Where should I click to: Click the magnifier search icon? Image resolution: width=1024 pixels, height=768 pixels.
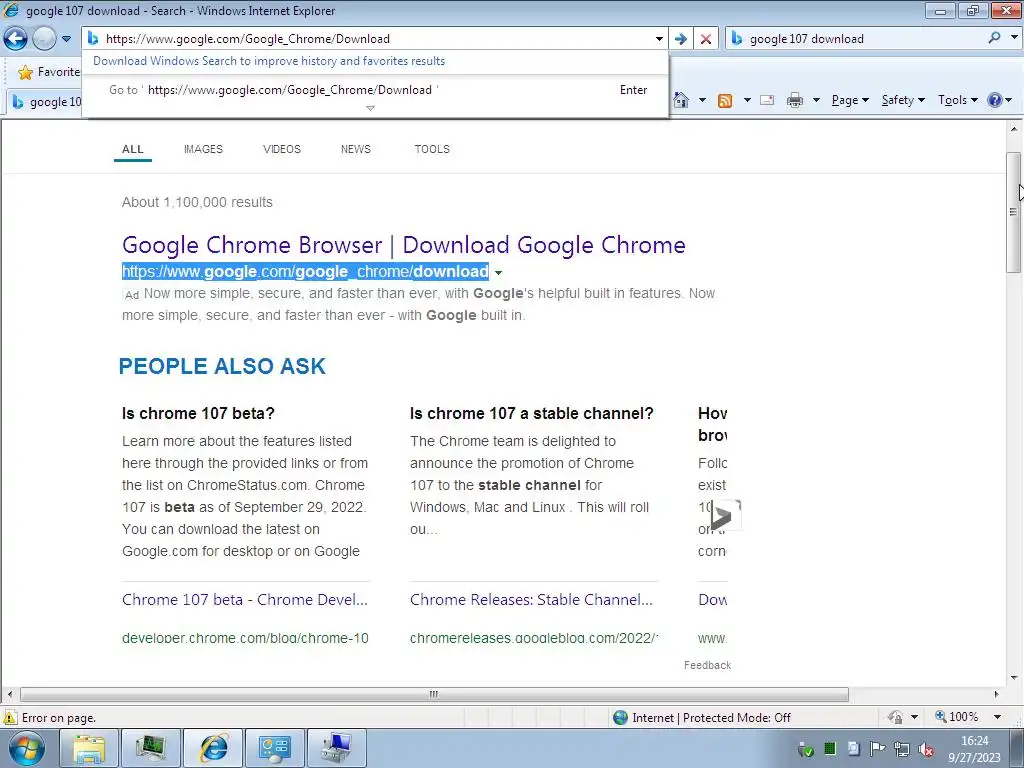(x=994, y=38)
